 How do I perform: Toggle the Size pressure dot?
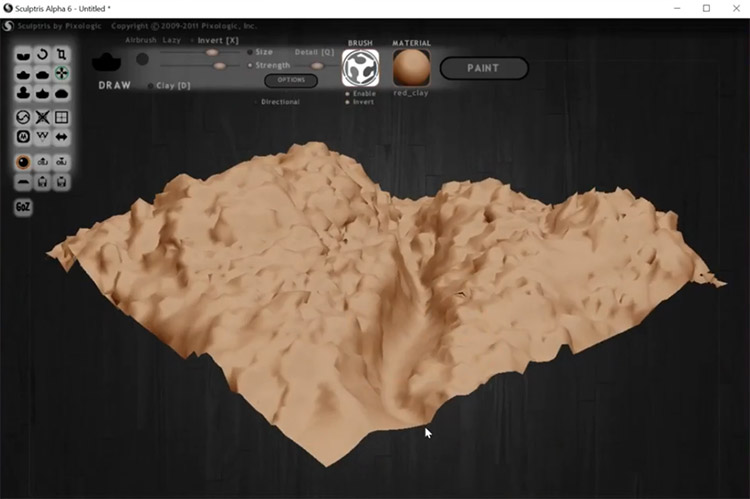coord(250,52)
